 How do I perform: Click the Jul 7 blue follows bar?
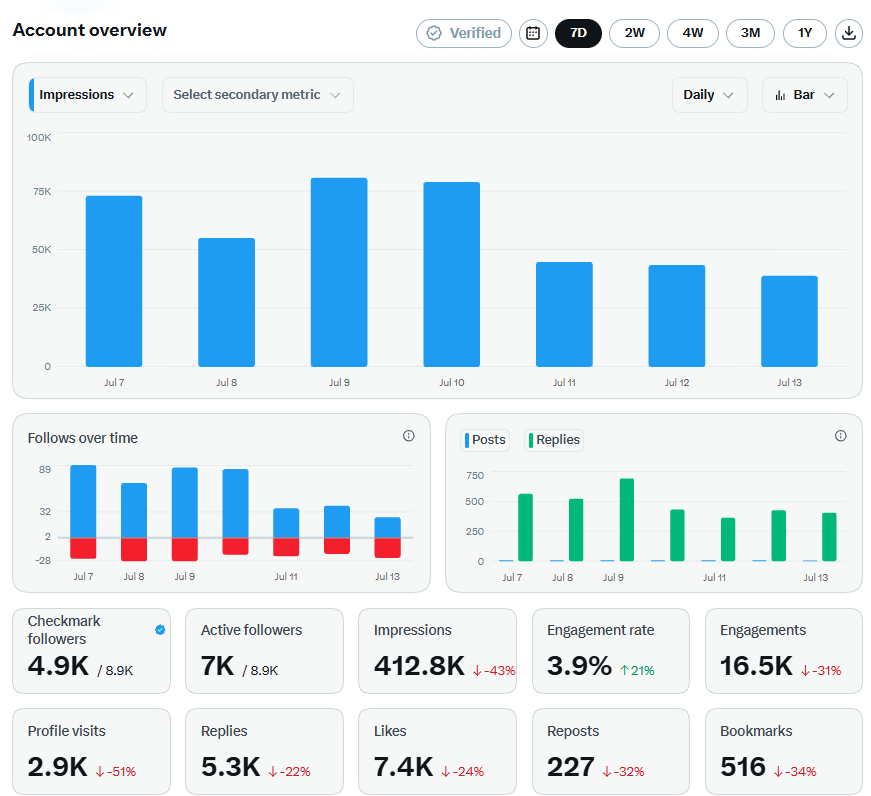tap(83, 501)
